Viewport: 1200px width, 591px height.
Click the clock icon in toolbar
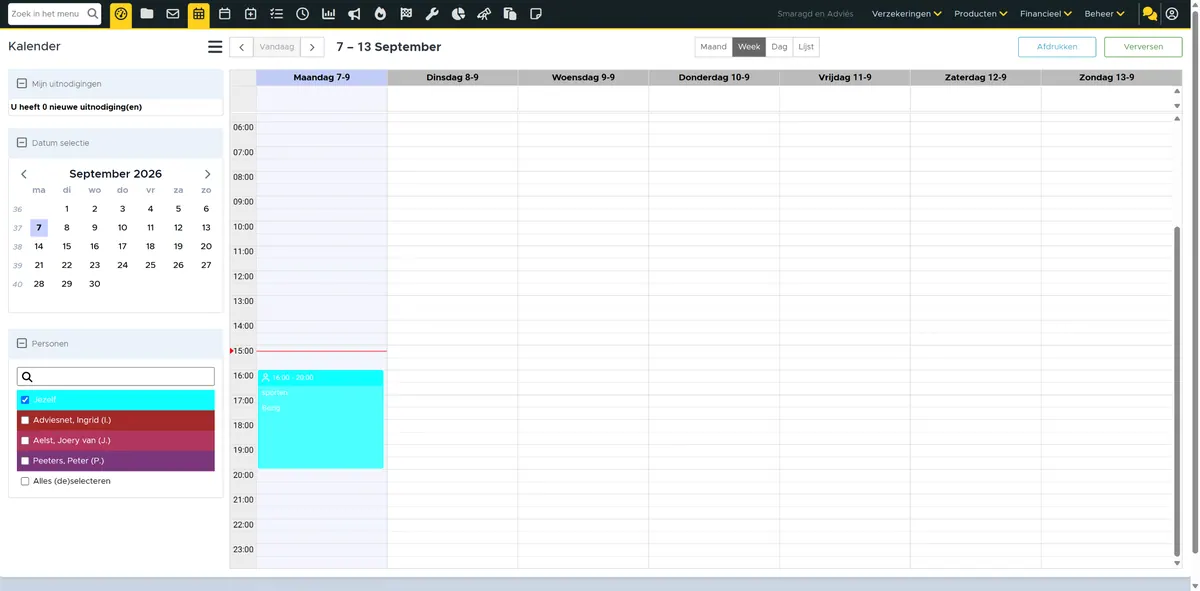[x=303, y=14]
